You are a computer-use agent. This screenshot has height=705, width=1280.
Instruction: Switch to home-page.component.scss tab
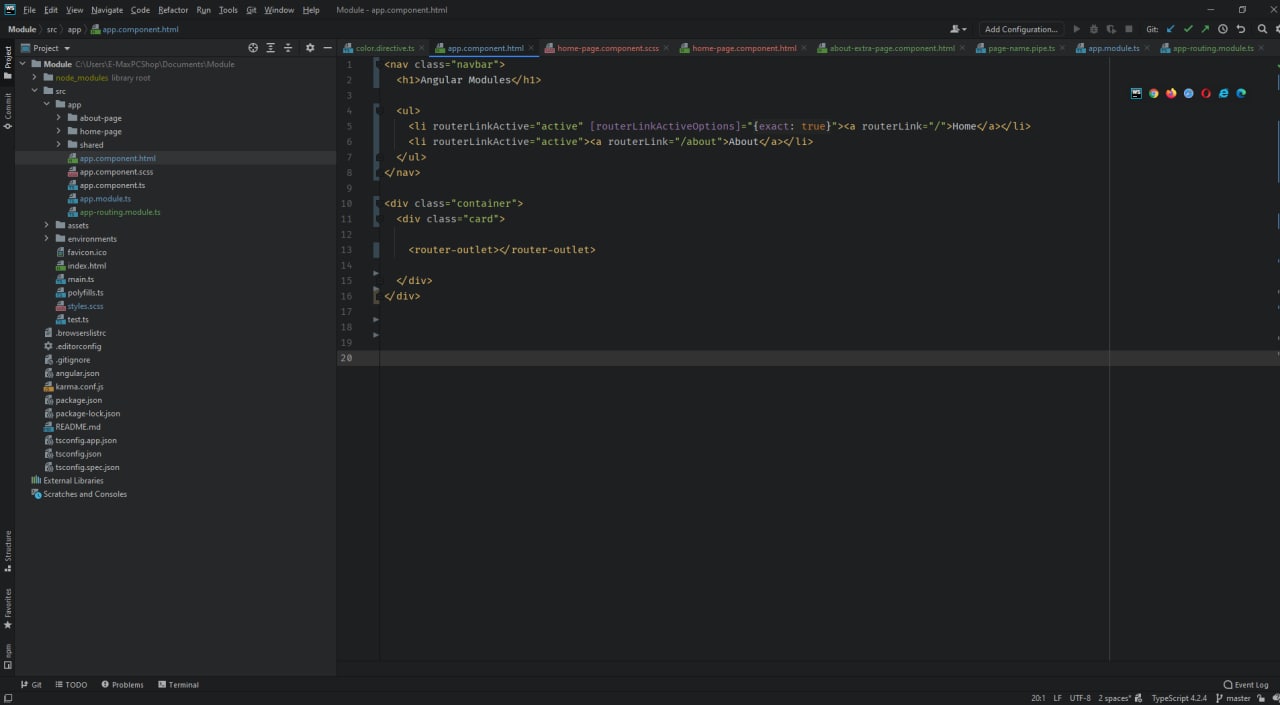point(607,48)
